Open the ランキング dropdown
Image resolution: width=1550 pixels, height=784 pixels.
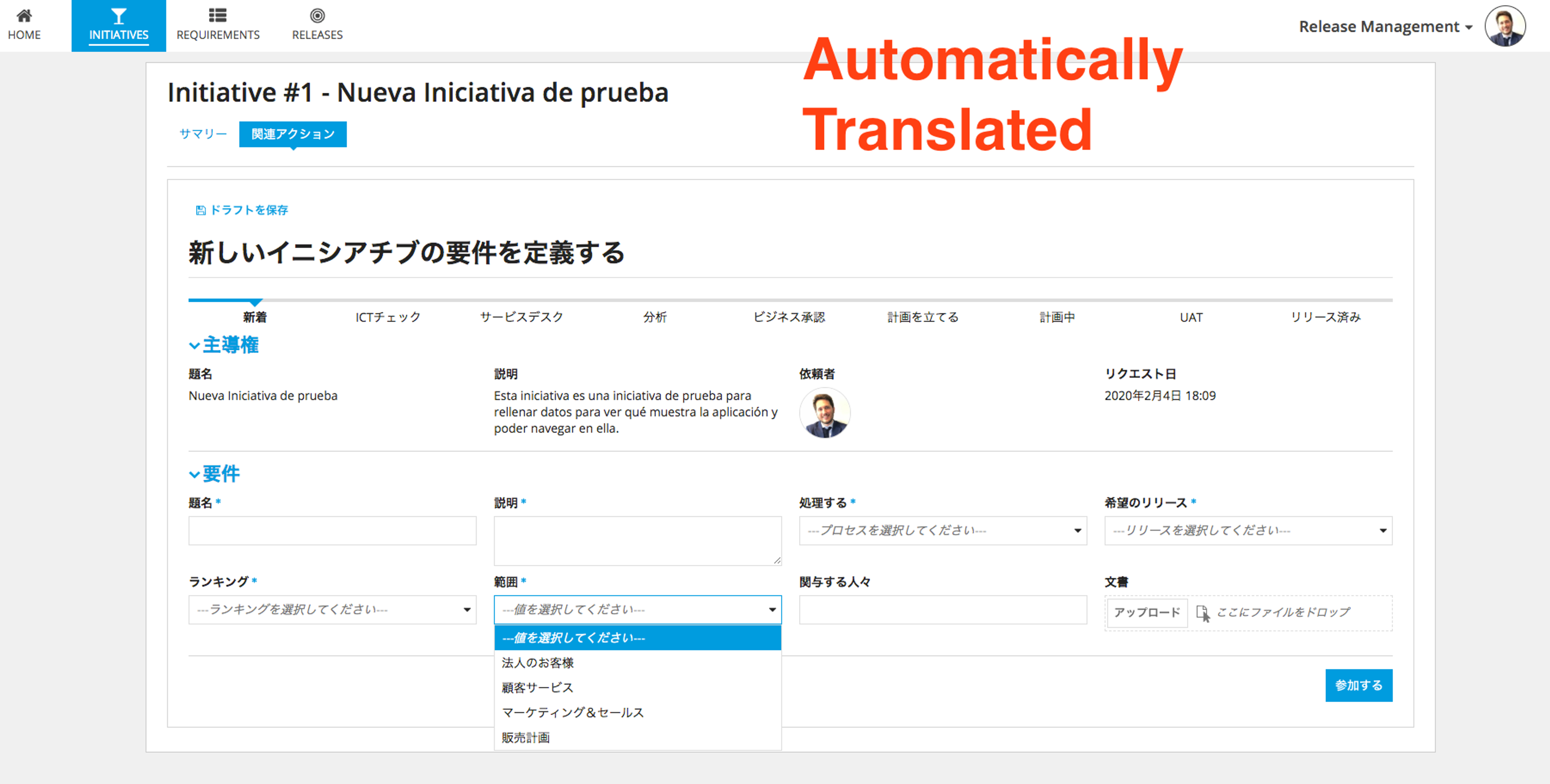[332, 610]
